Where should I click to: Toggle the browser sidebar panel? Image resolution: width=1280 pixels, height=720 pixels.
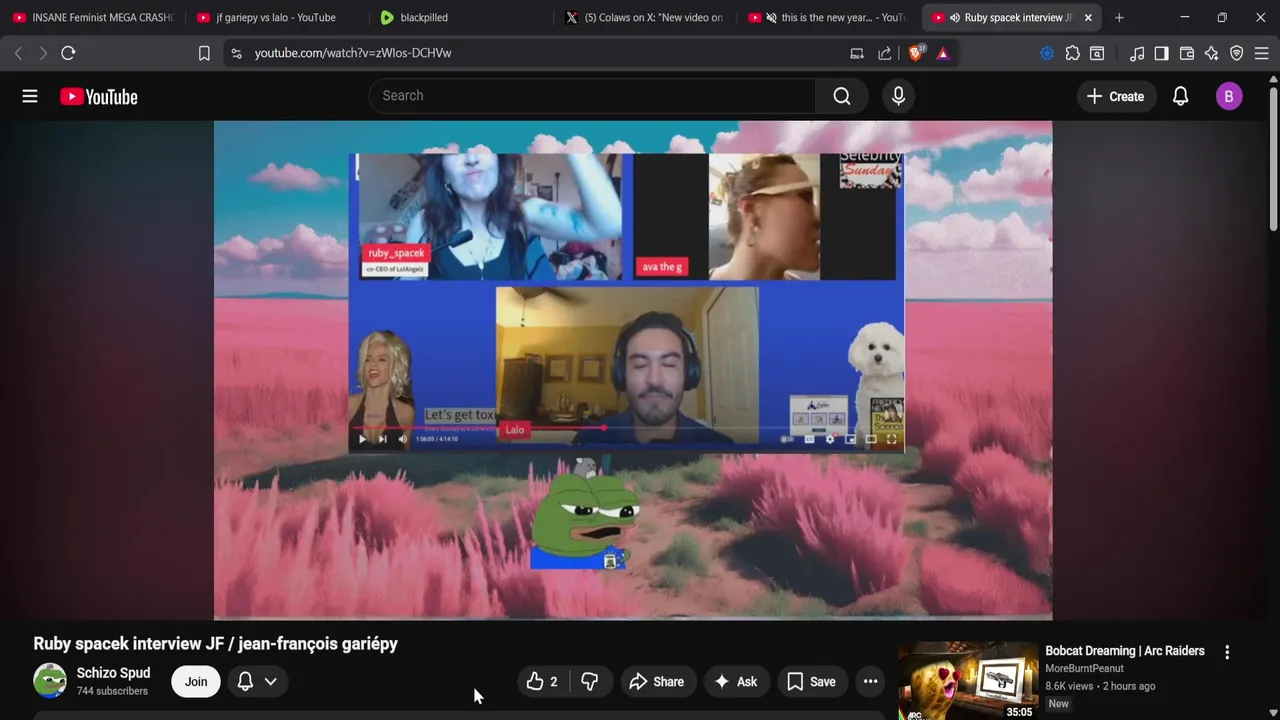point(1161,53)
